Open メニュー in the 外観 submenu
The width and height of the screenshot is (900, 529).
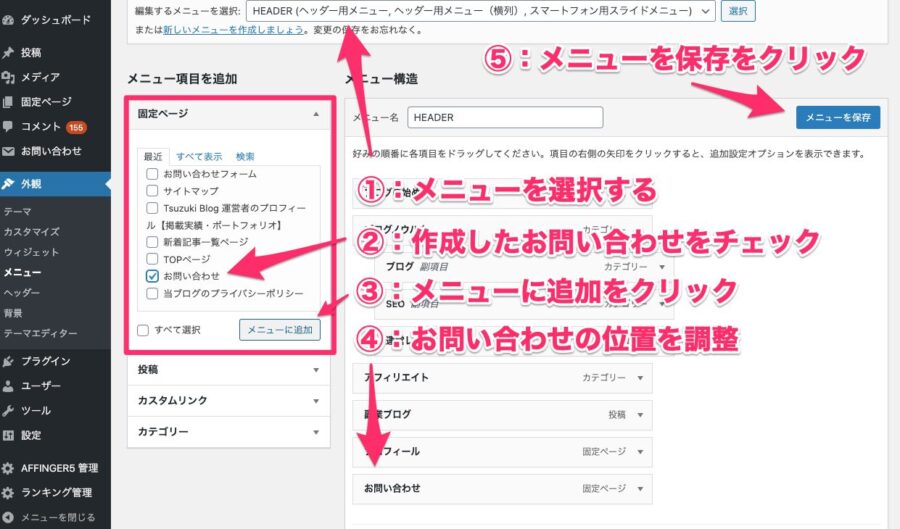(x=22, y=273)
